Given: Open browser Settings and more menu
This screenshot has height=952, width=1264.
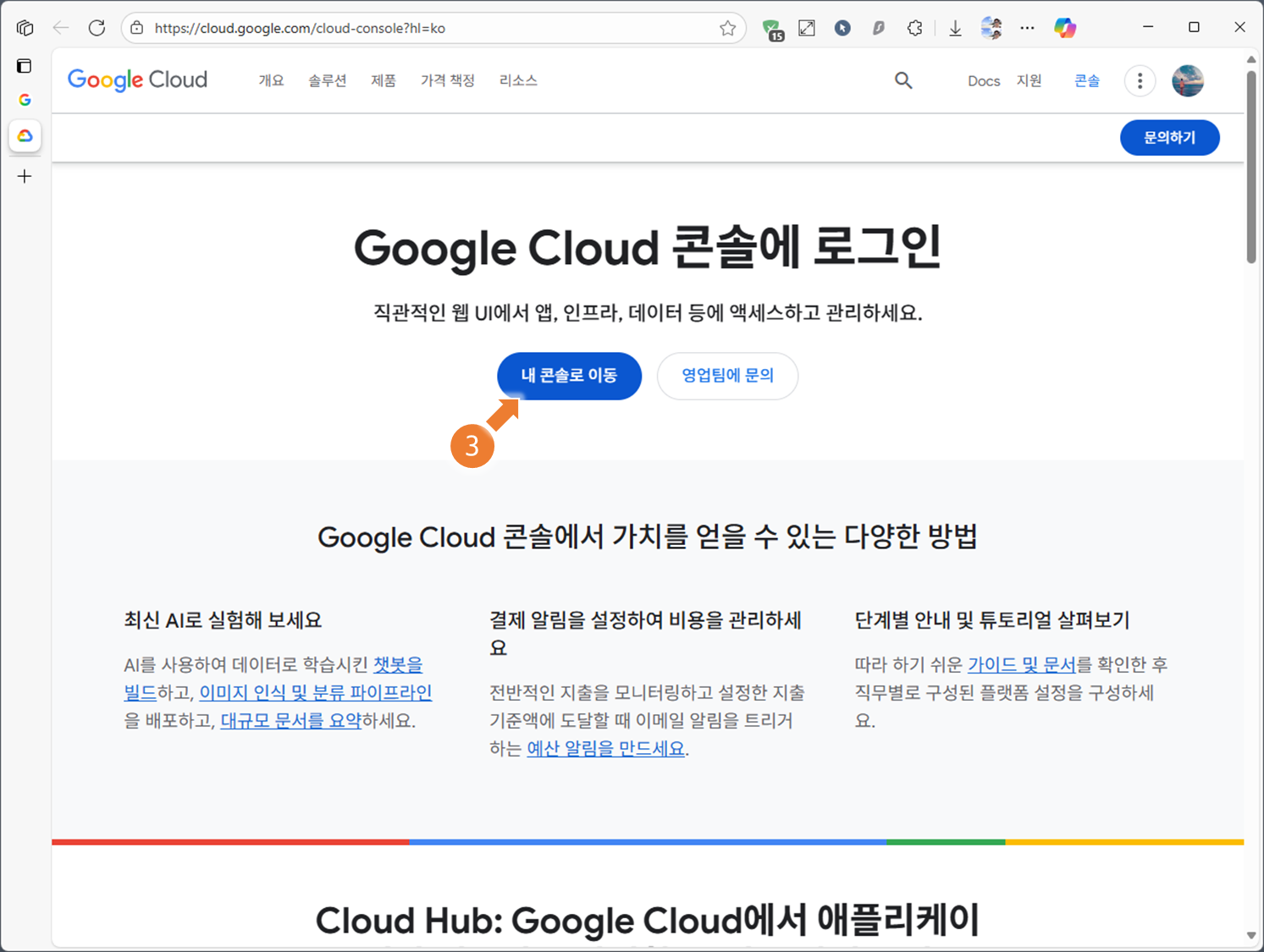Looking at the screenshot, I should pos(1027,28).
